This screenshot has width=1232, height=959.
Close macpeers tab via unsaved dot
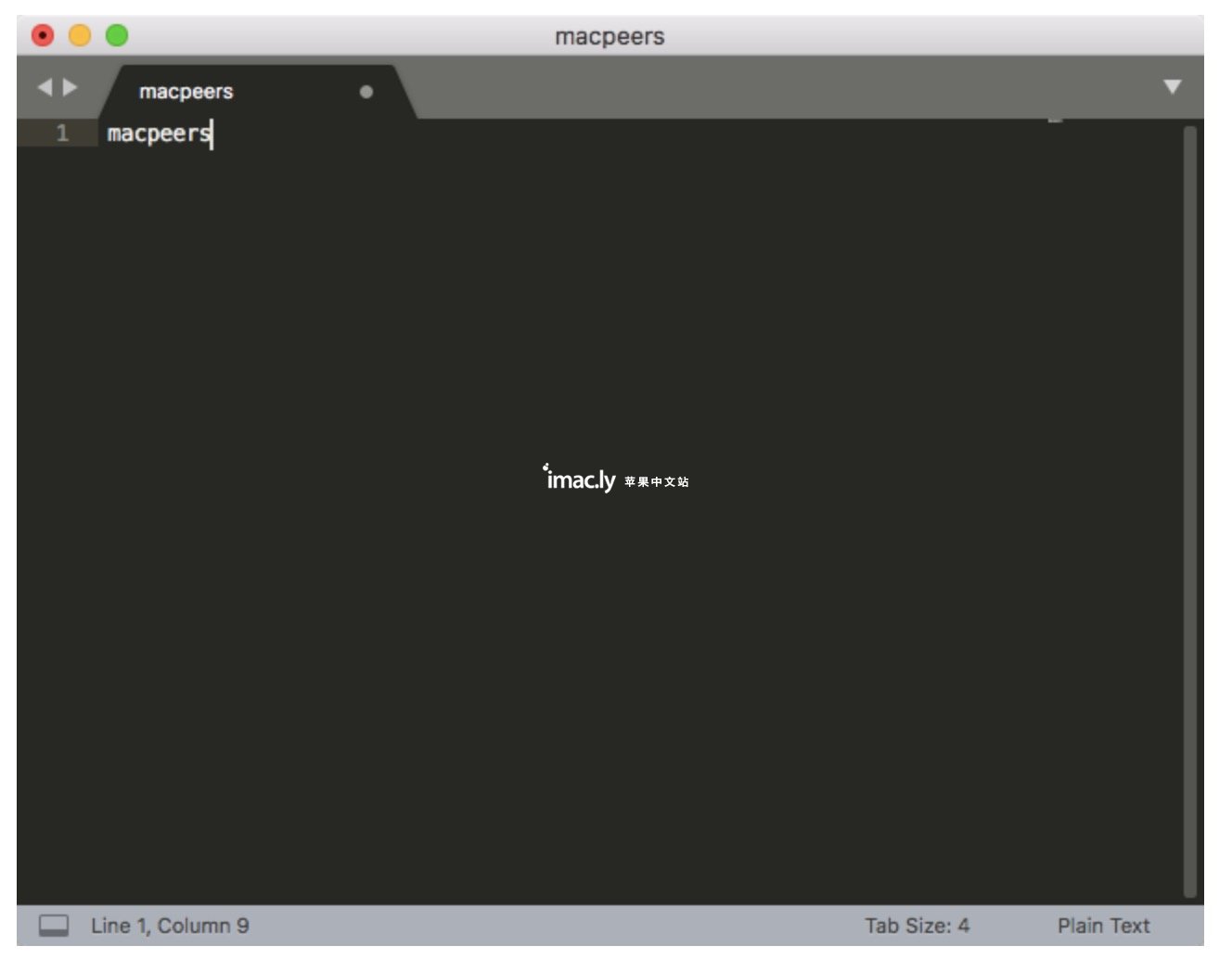(x=366, y=92)
